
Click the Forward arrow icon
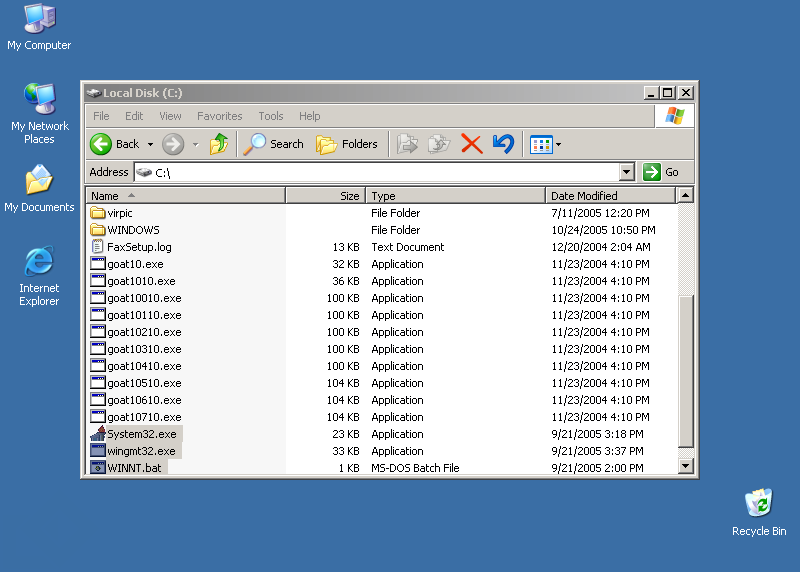(173, 144)
